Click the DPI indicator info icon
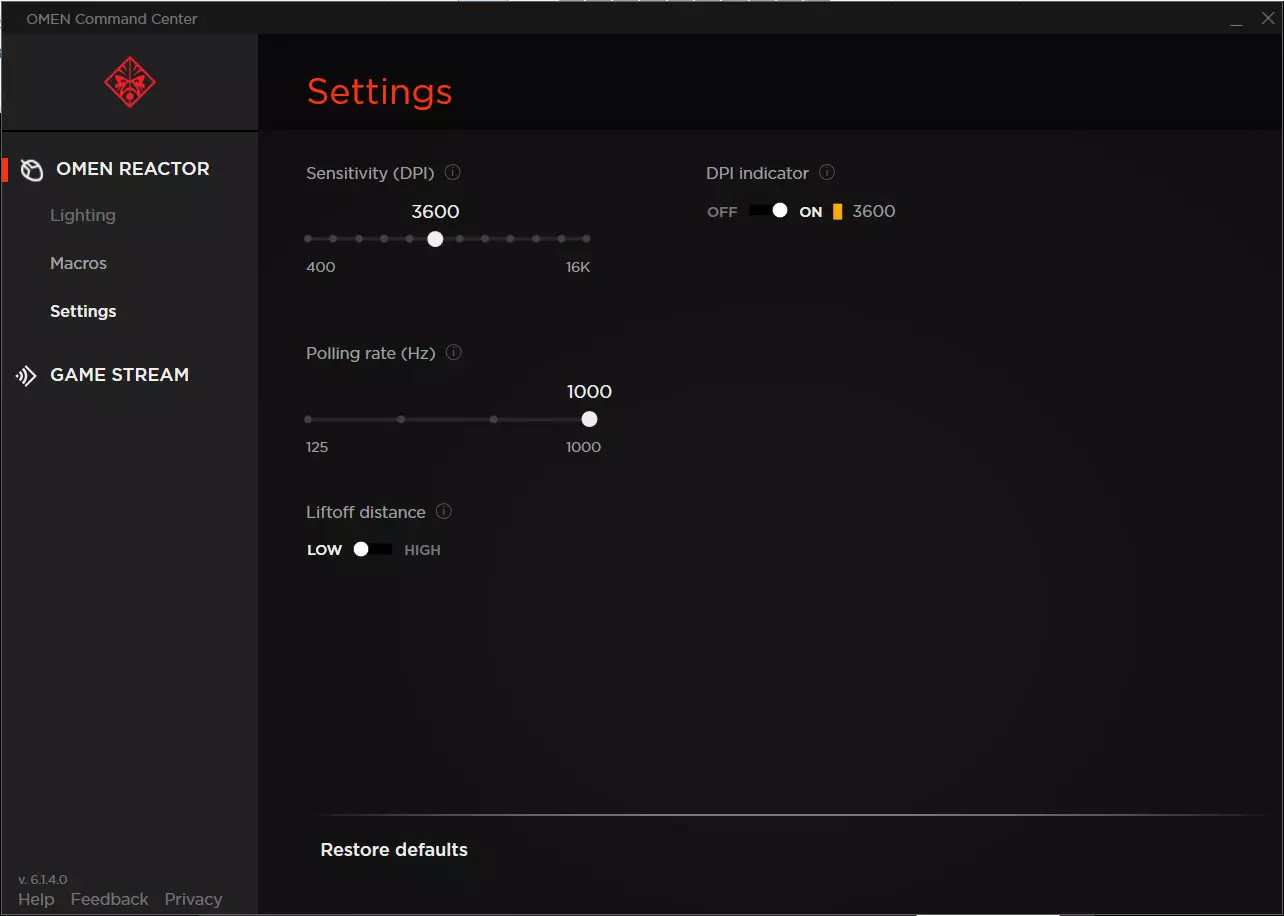The height and width of the screenshot is (916, 1284). point(827,173)
